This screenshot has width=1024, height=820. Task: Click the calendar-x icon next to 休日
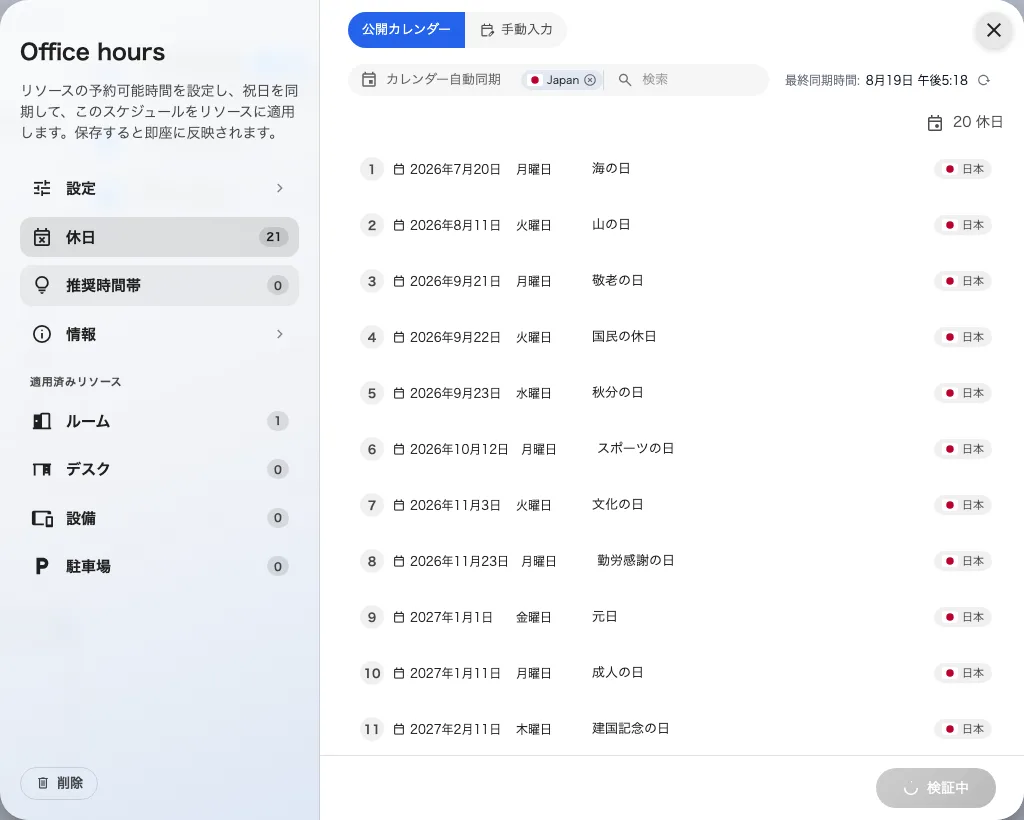pos(42,237)
